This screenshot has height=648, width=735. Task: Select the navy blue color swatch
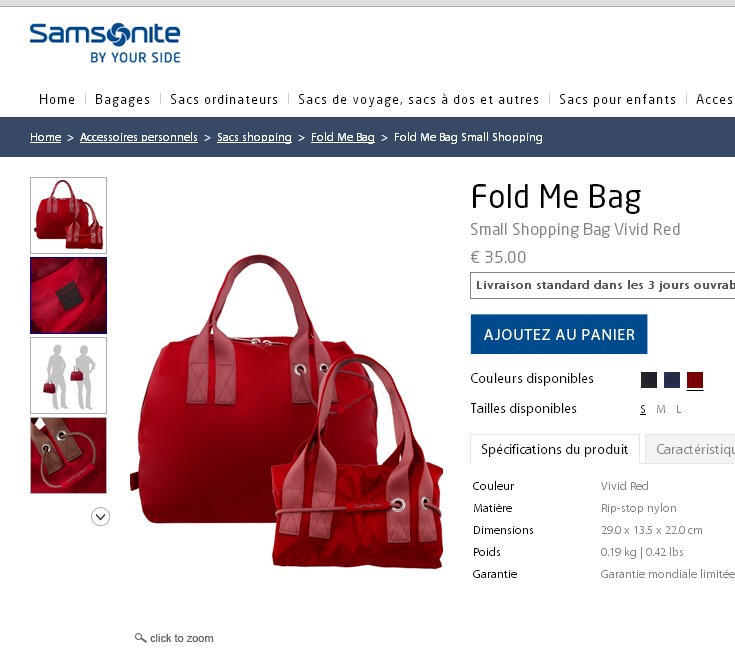(x=672, y=380)
